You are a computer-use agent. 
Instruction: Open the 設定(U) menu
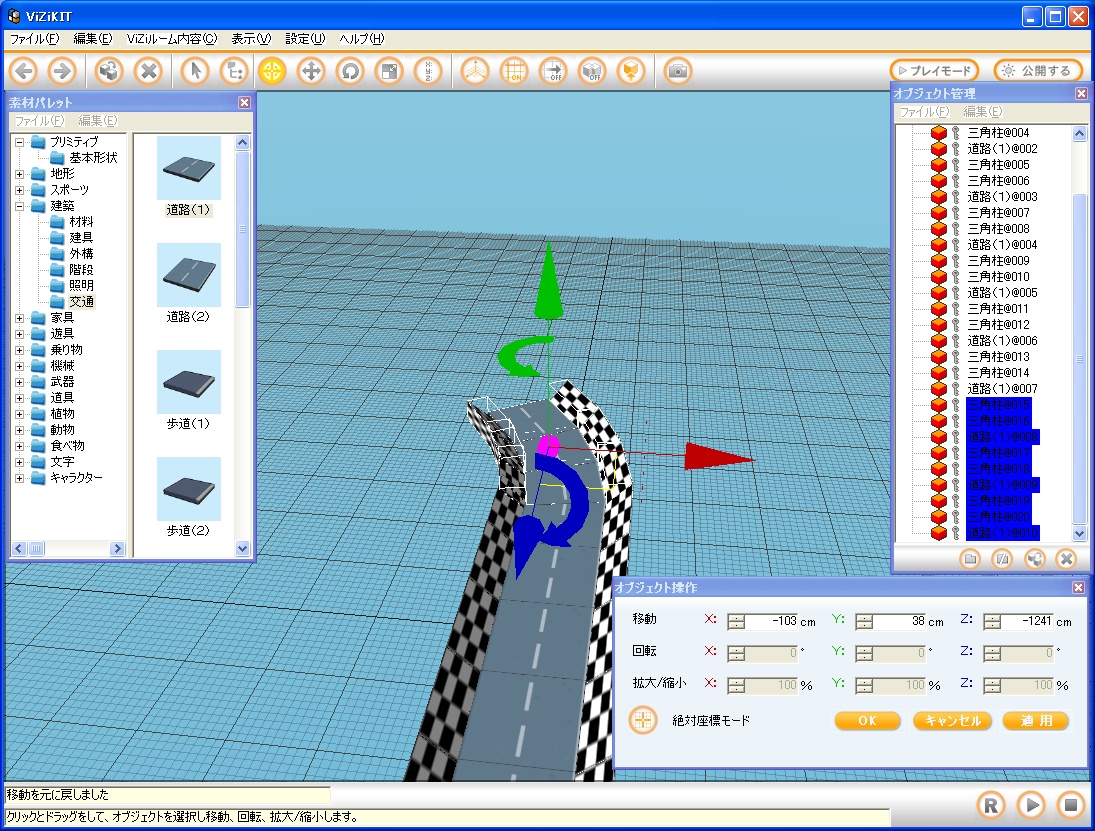point(305,39)
